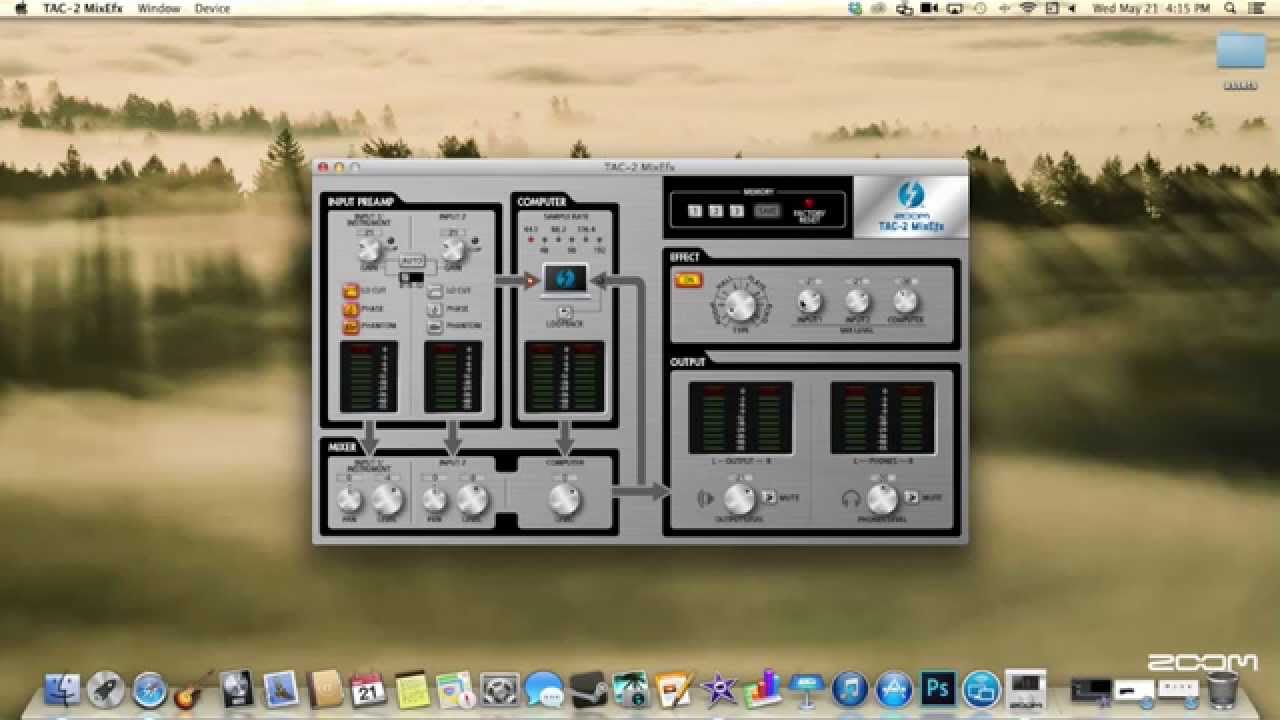Open Finder from the Dock

pos(62,689)
